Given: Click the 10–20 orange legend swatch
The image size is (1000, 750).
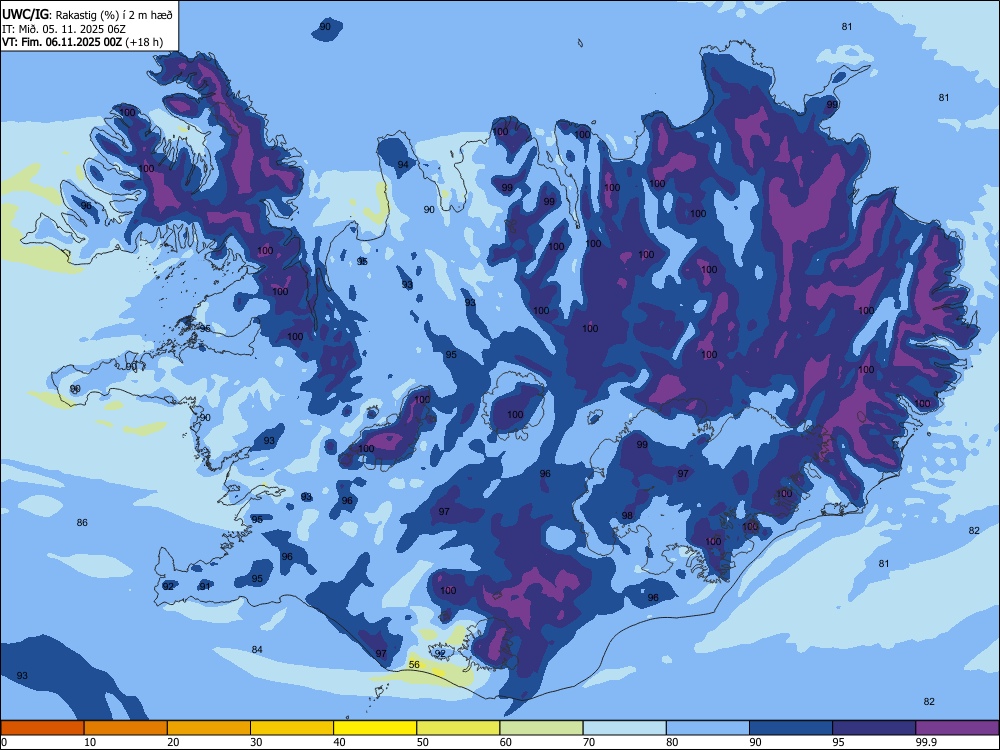Looking at the screenshot, I should coord(126,728).
